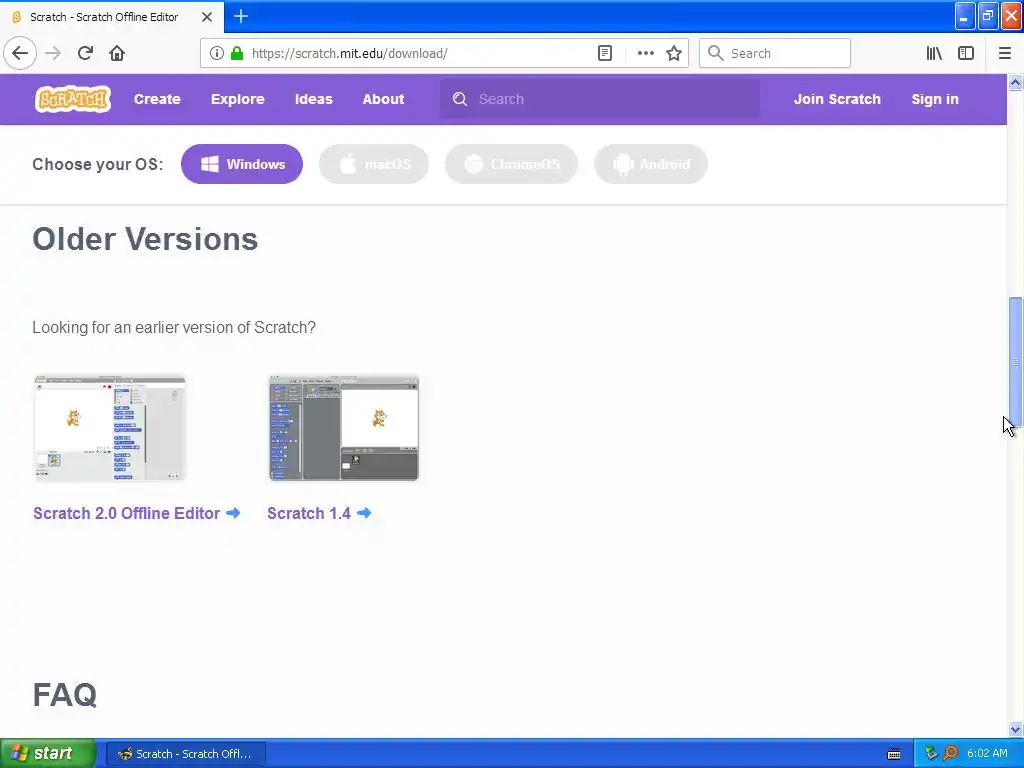Click the green secure padlock icon
Screen dimensions: 1024x768
pyautogui.click(x=237, y=53)
